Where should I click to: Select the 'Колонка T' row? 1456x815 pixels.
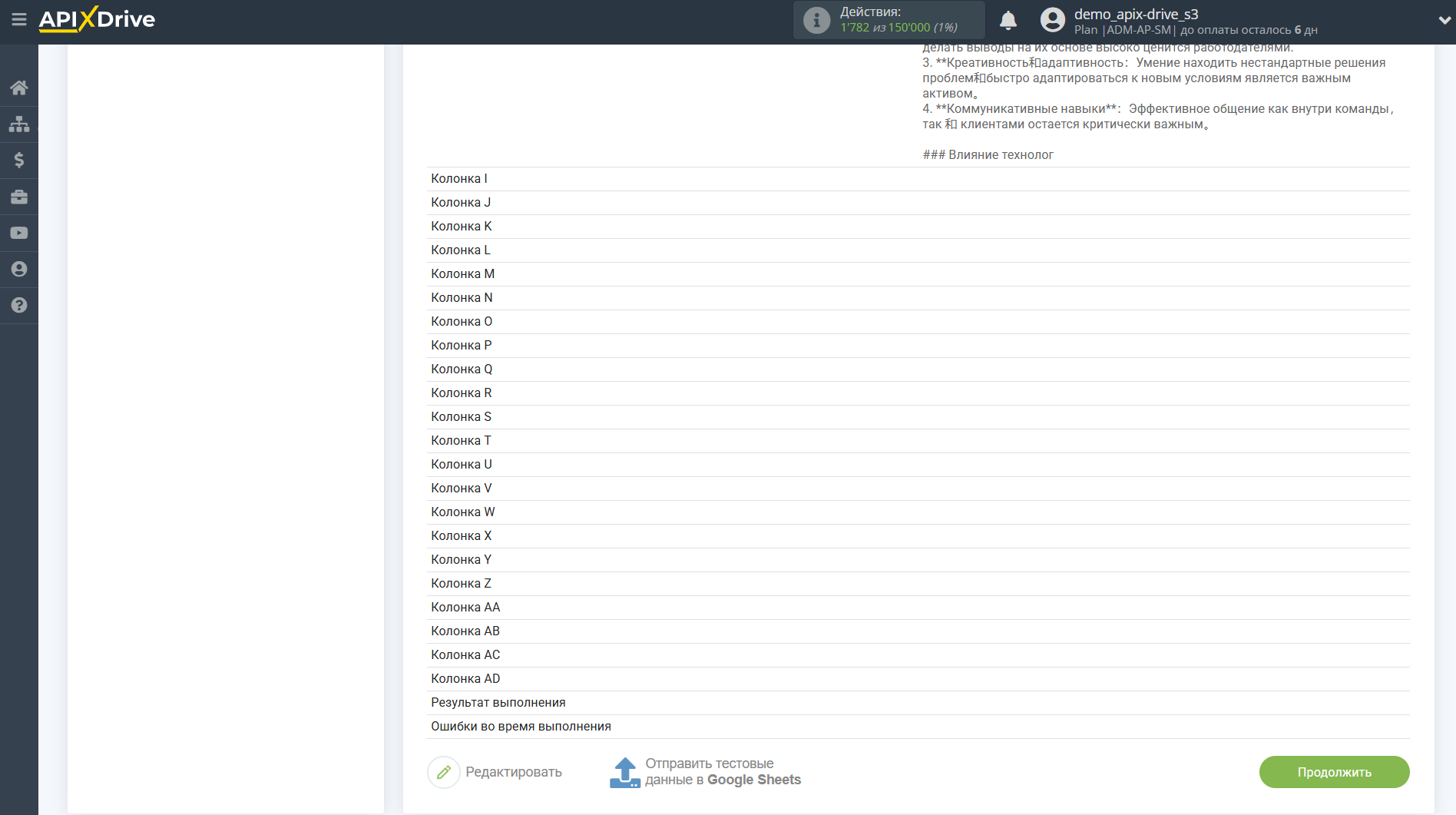pyautogui.click(x=918, y=441)
